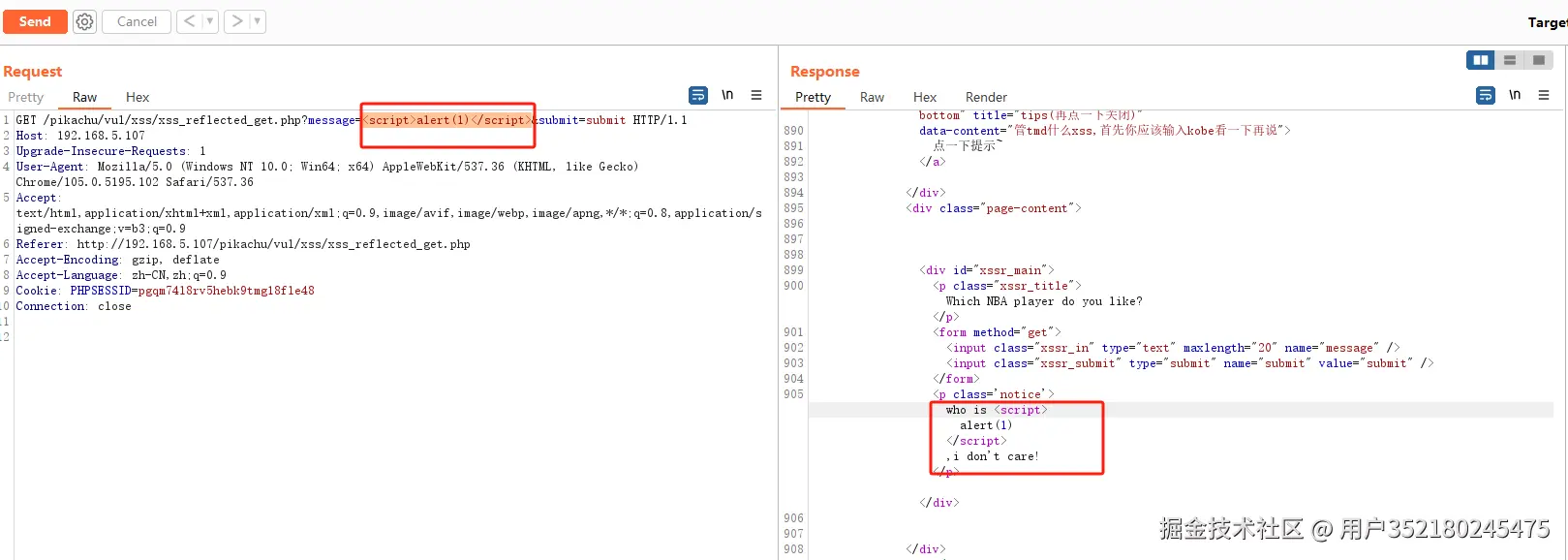1568x560 pixels.
Task: Click the p class='notice' response line
Action: click(994, 393)
